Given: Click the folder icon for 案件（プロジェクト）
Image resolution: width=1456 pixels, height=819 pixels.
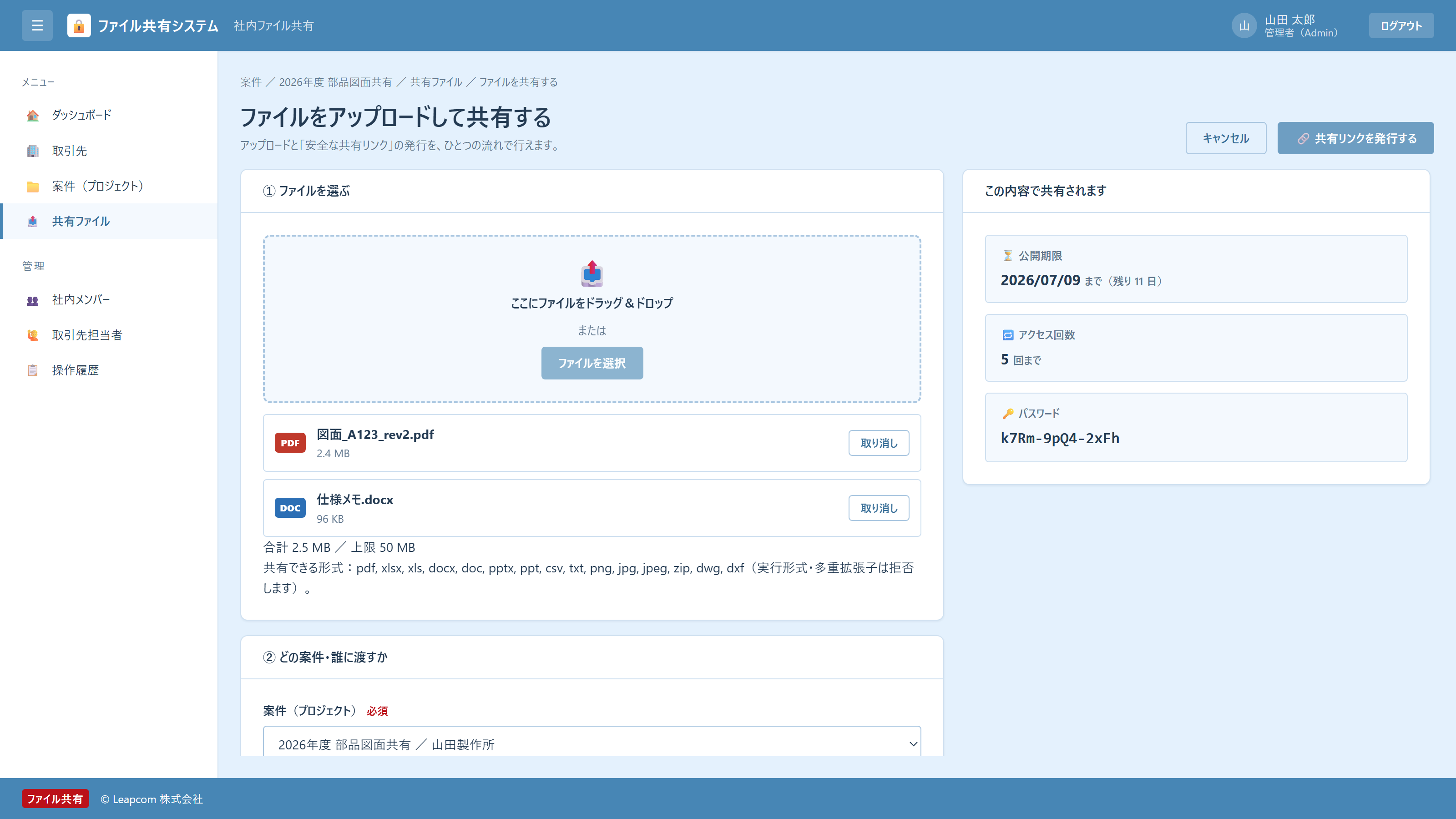Looking at the screenshot, I should click(x=33, y=187).
